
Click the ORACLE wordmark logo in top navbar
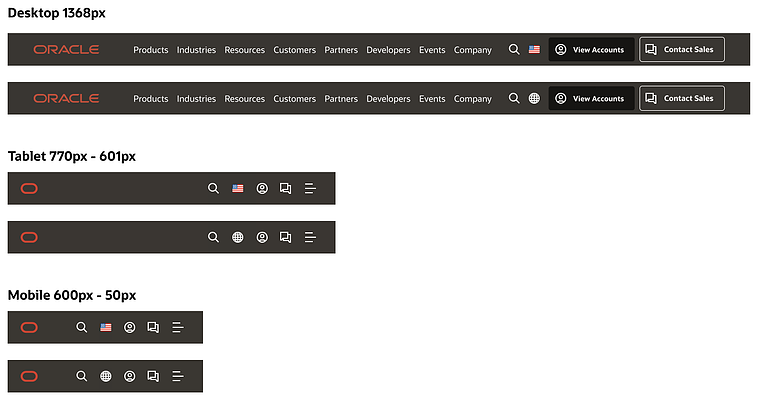click(x=66, y=49)
